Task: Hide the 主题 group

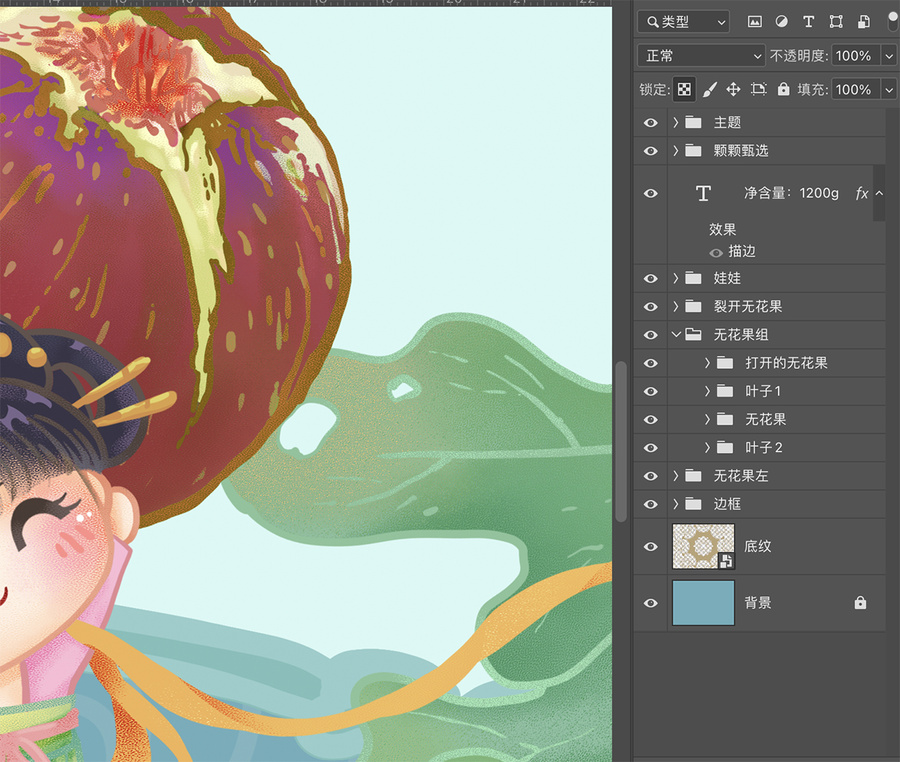Action: [x=650, y=123]
